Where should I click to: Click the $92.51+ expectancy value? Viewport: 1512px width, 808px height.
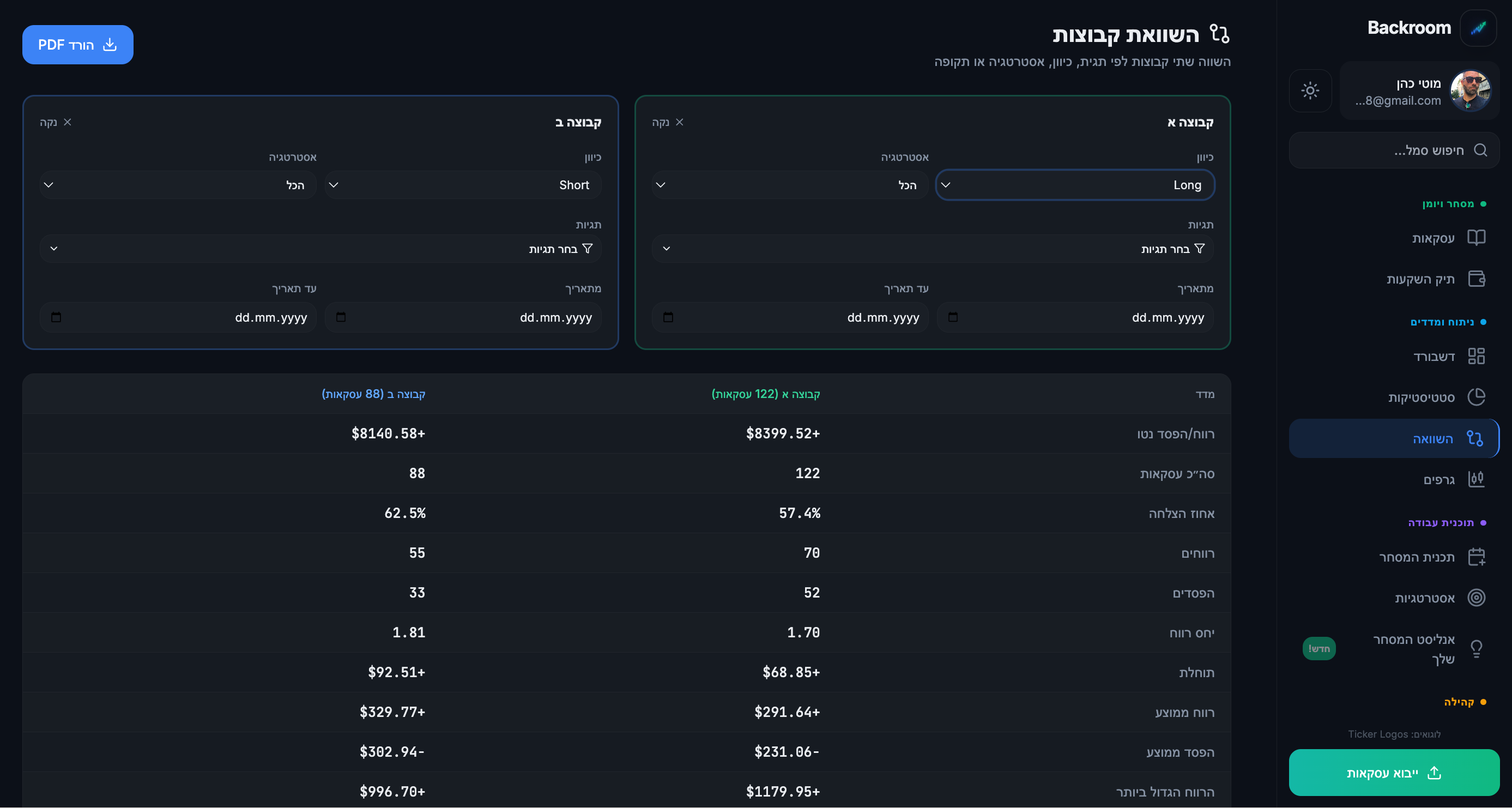coord(396,672)
